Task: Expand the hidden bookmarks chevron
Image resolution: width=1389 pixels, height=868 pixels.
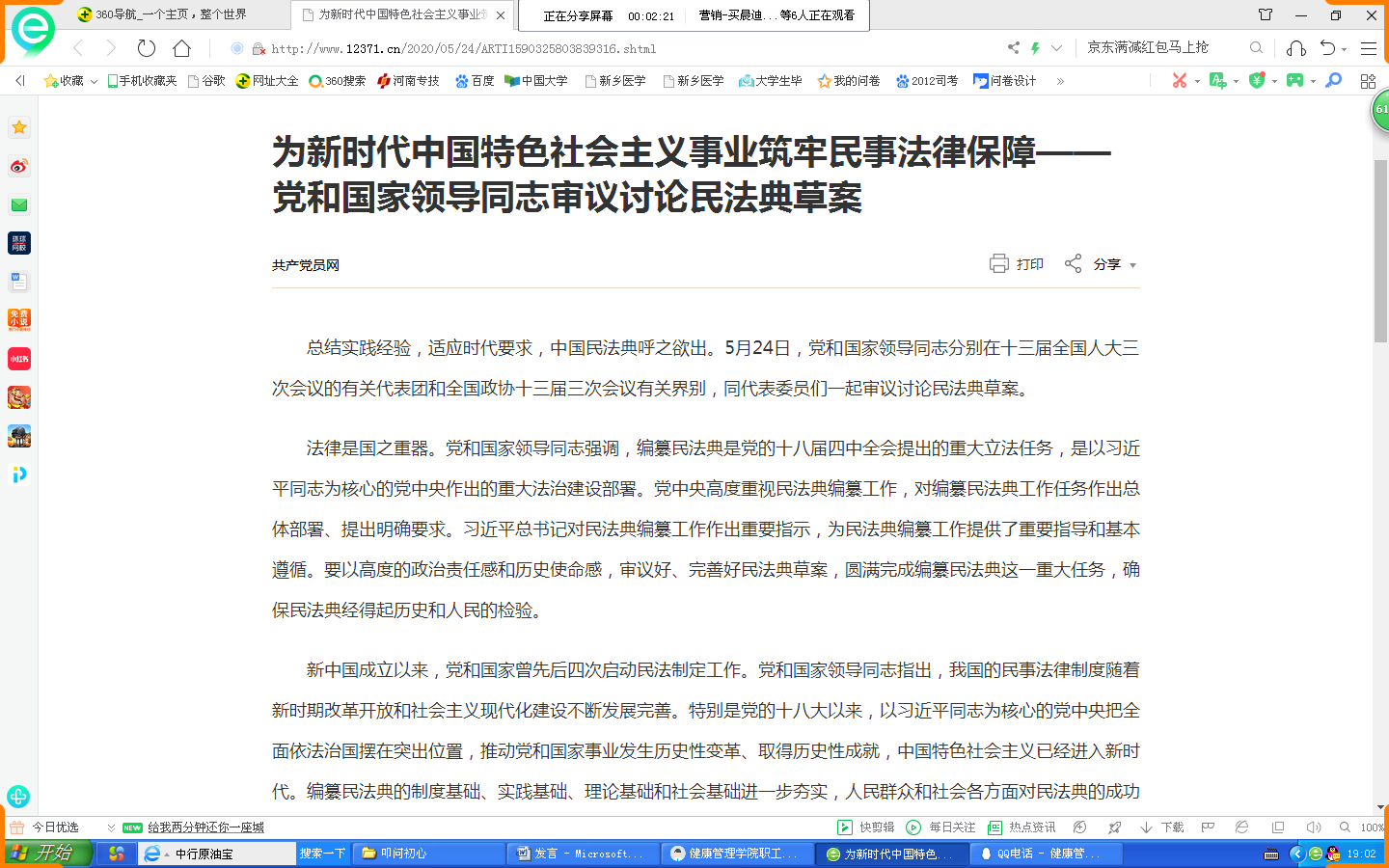Action: (1060, 81)
